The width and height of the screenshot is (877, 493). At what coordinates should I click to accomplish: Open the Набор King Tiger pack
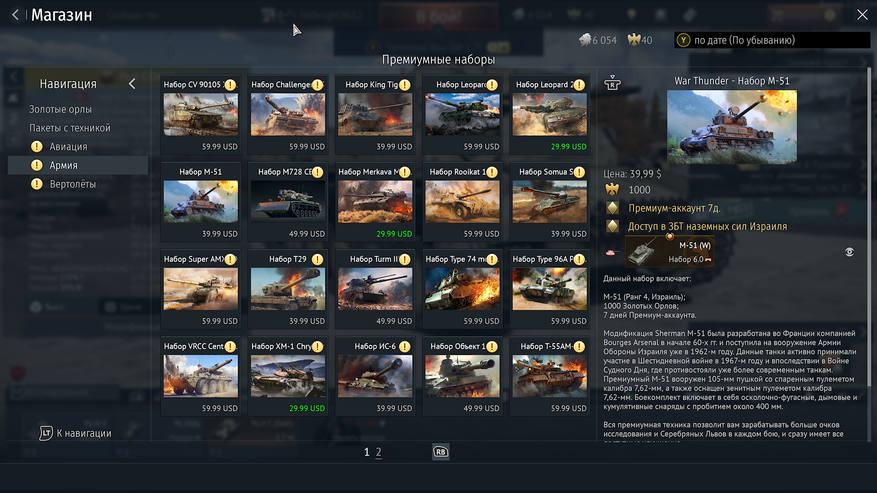375,115
